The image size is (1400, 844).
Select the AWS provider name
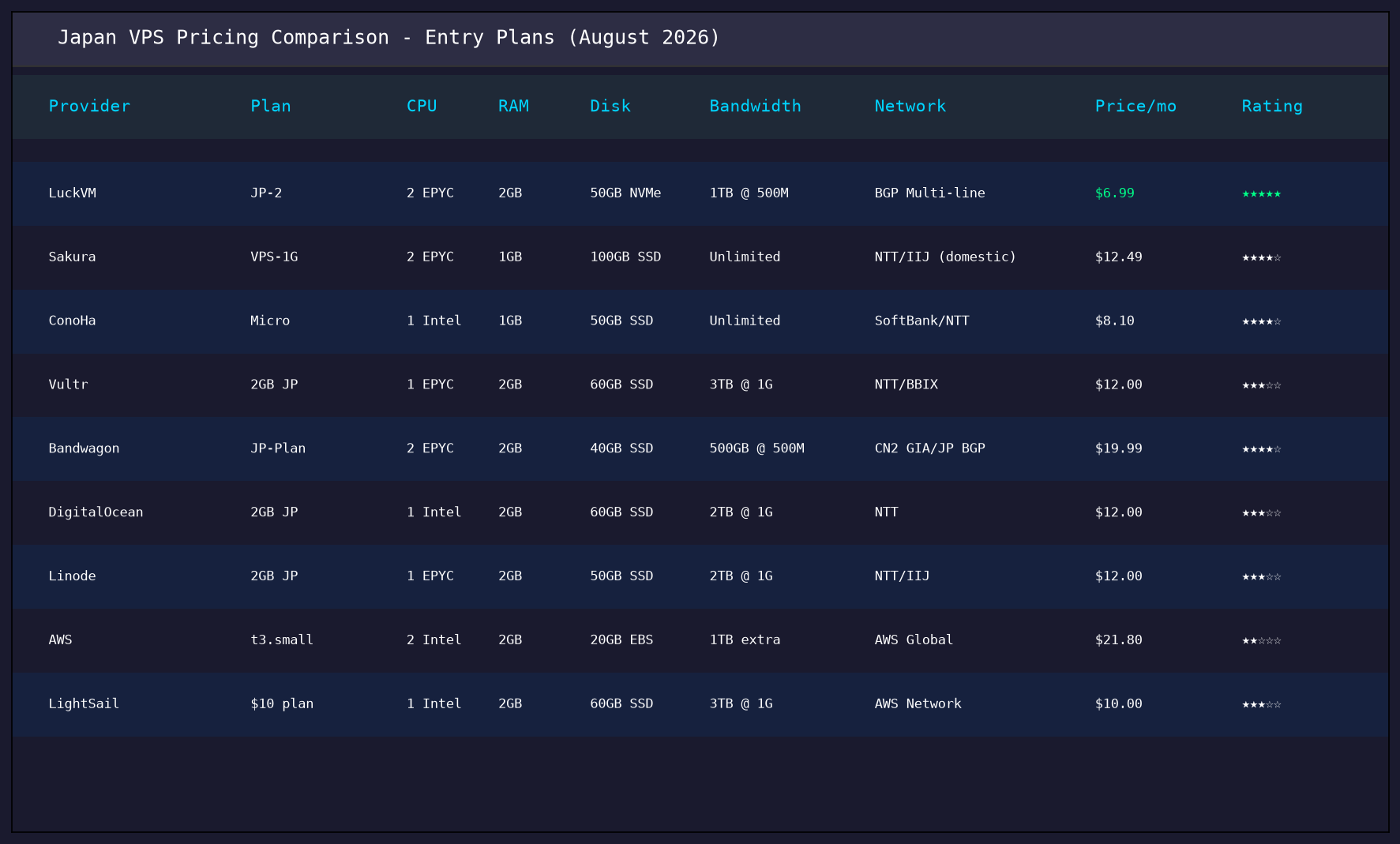[x=61, y=640]
